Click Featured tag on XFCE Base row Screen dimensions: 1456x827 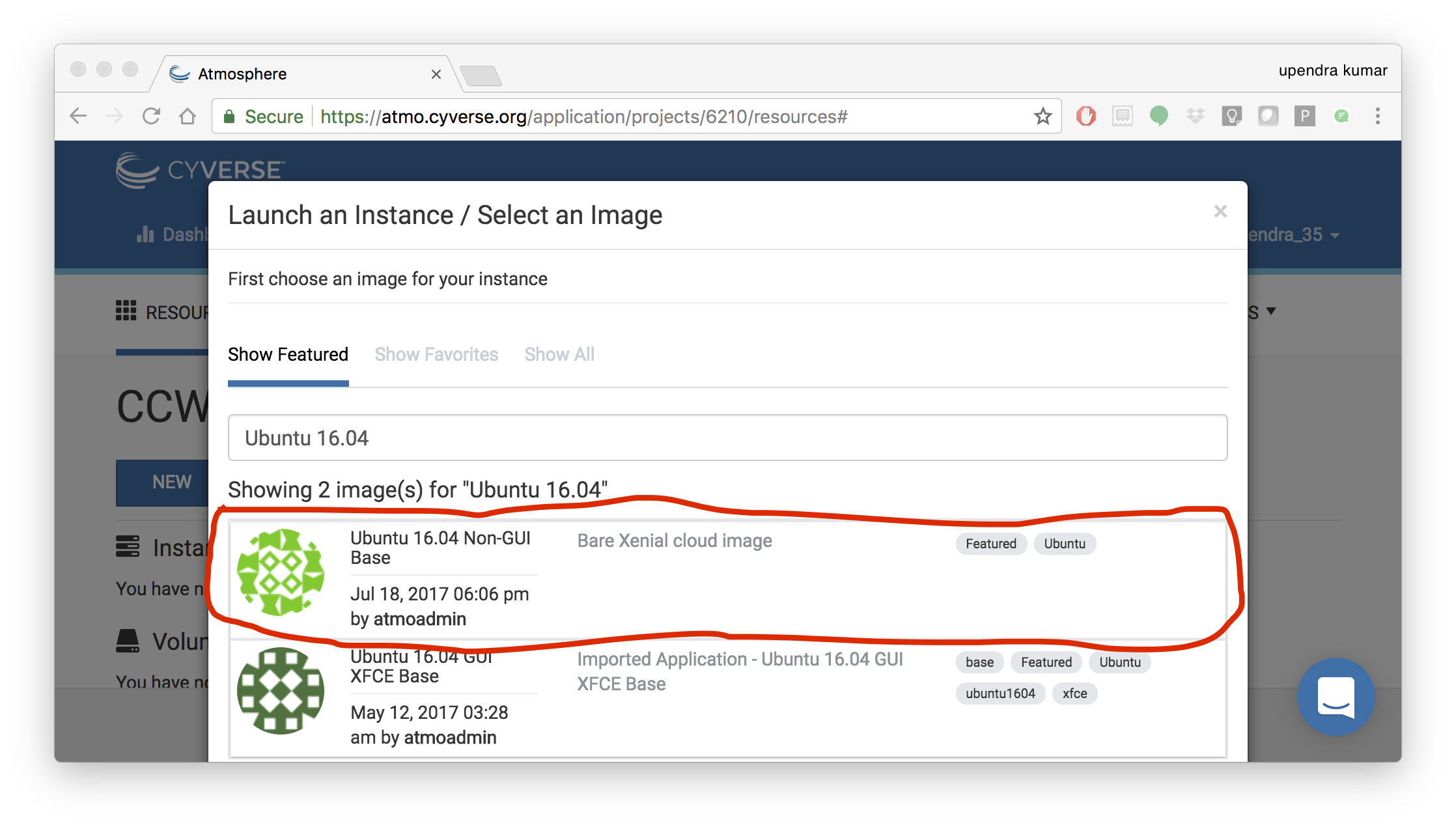click(x=1046, y=662)
